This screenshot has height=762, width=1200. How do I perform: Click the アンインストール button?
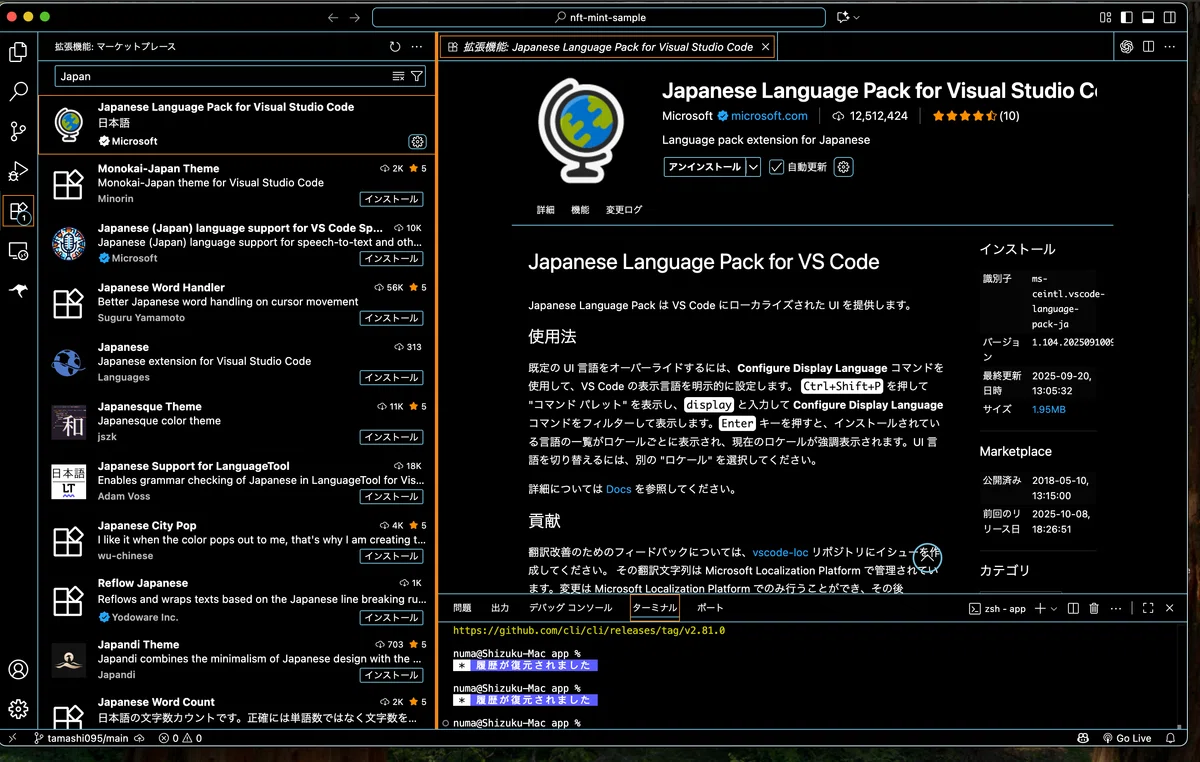point(705,167)
